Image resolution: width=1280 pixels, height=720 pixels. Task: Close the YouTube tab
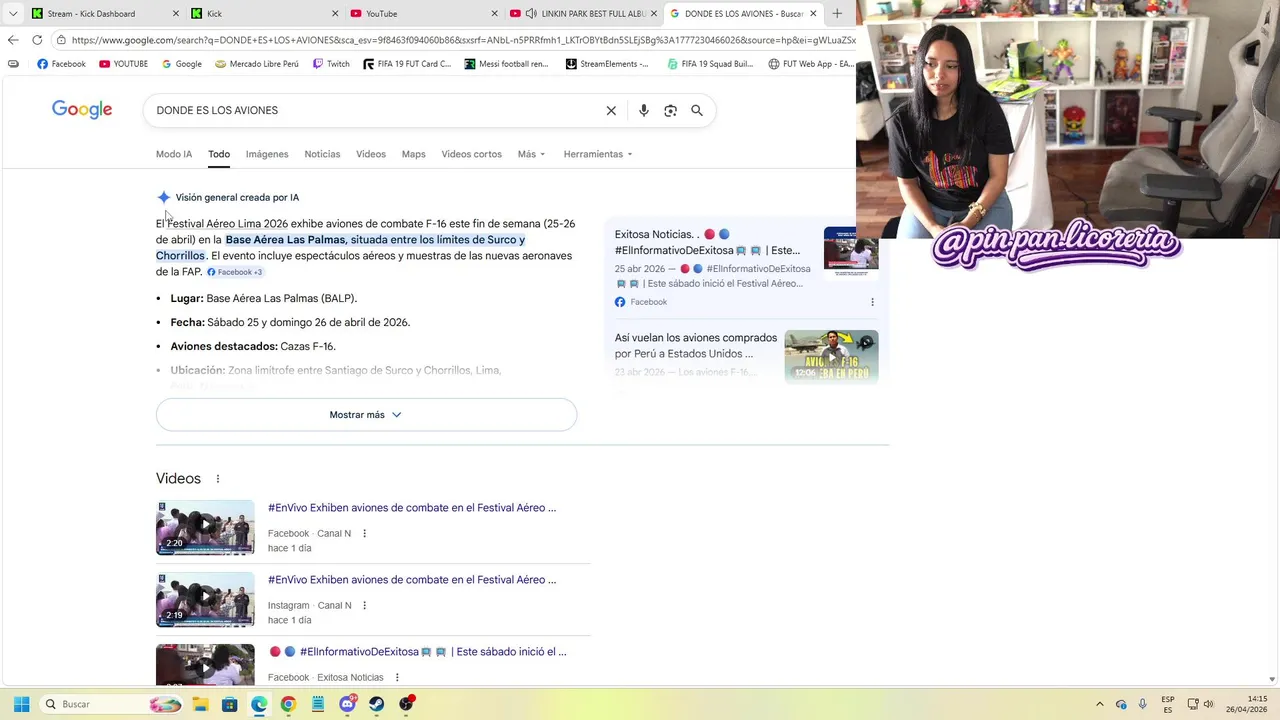point(495,14)
